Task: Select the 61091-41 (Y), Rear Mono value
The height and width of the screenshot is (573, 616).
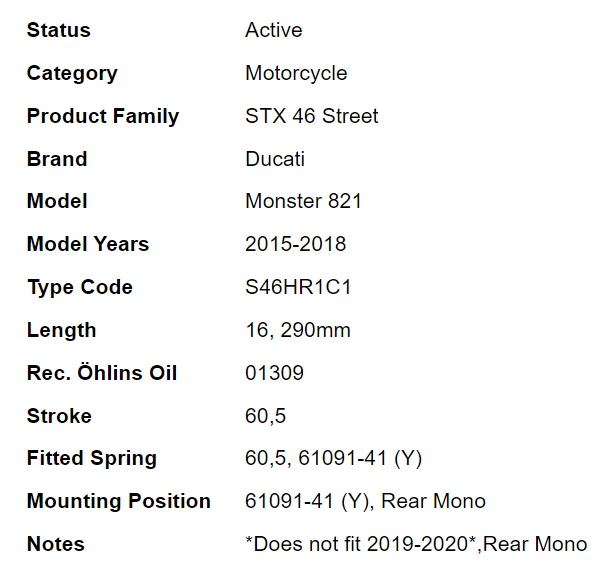Action: (365, 501)
